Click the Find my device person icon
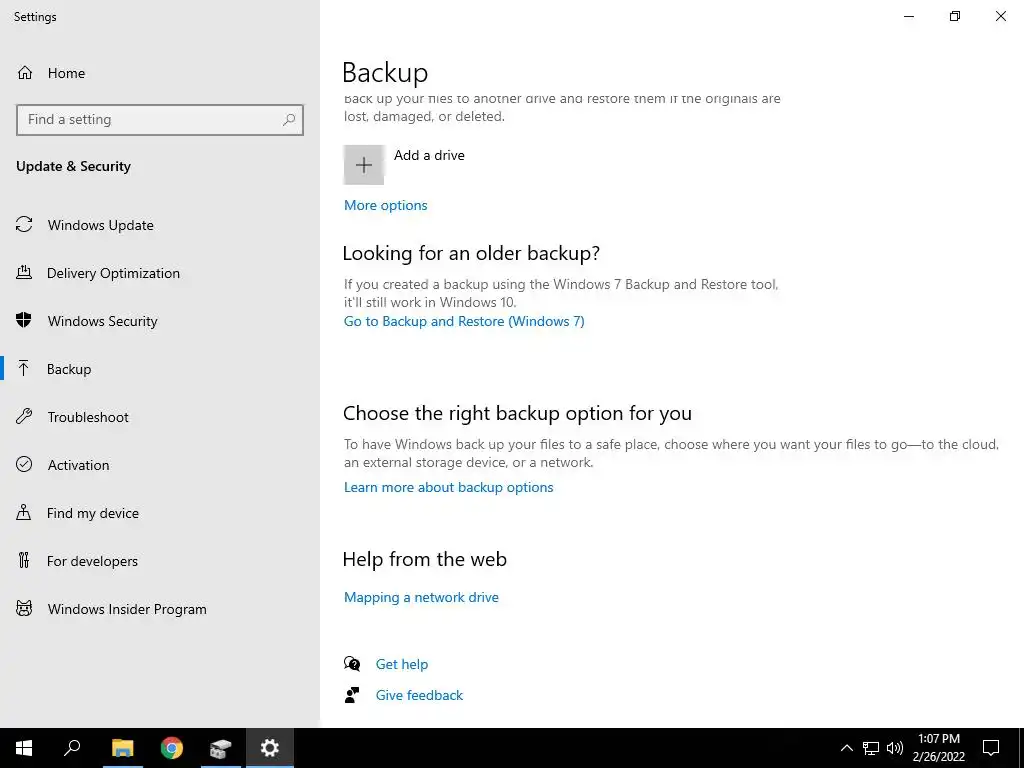The height and width of the screenshot is (768, 1024). point(24,512)
